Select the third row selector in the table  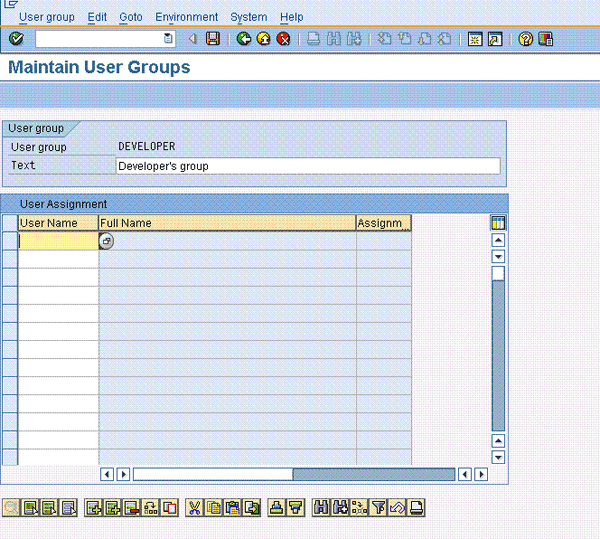10,277
